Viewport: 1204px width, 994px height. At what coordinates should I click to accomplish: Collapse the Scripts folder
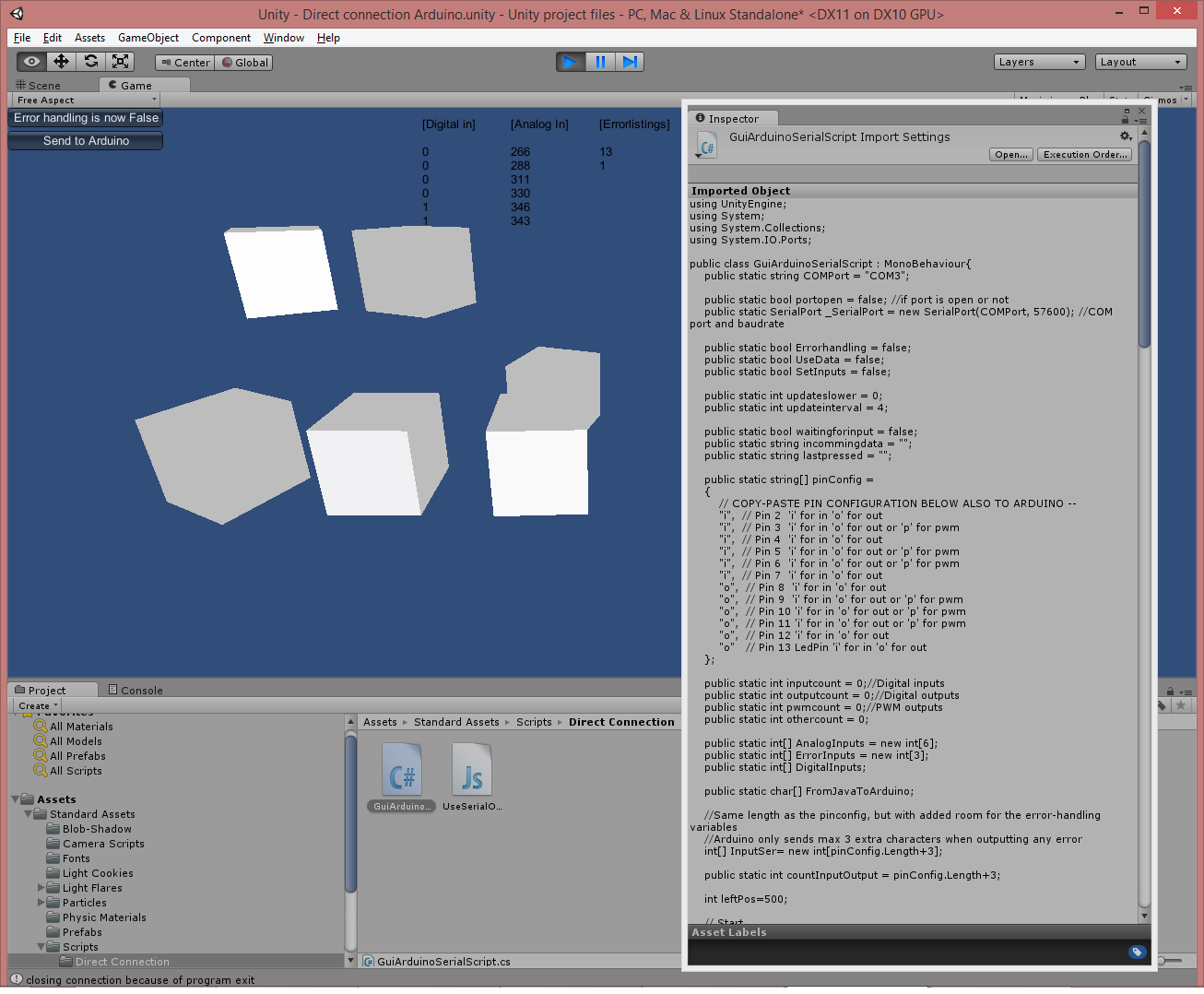pyautogui.click(x=41, y=947)
